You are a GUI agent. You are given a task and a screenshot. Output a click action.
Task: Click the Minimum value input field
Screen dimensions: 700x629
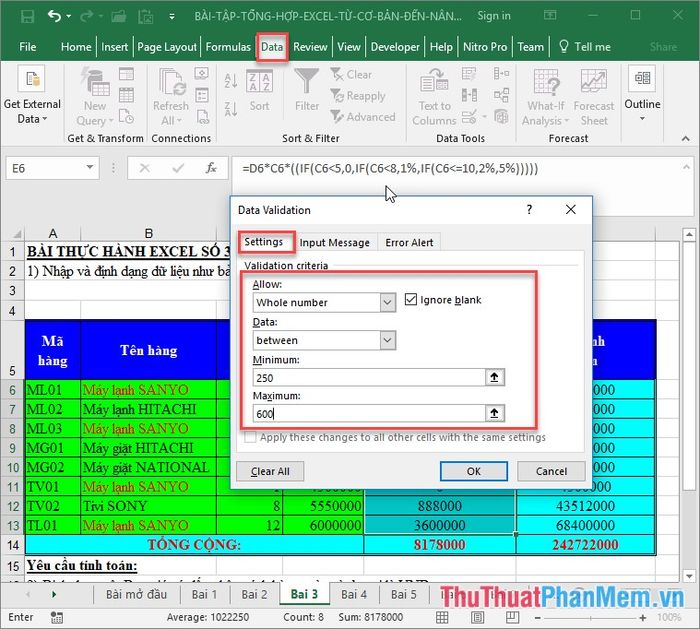click(367, 378)
